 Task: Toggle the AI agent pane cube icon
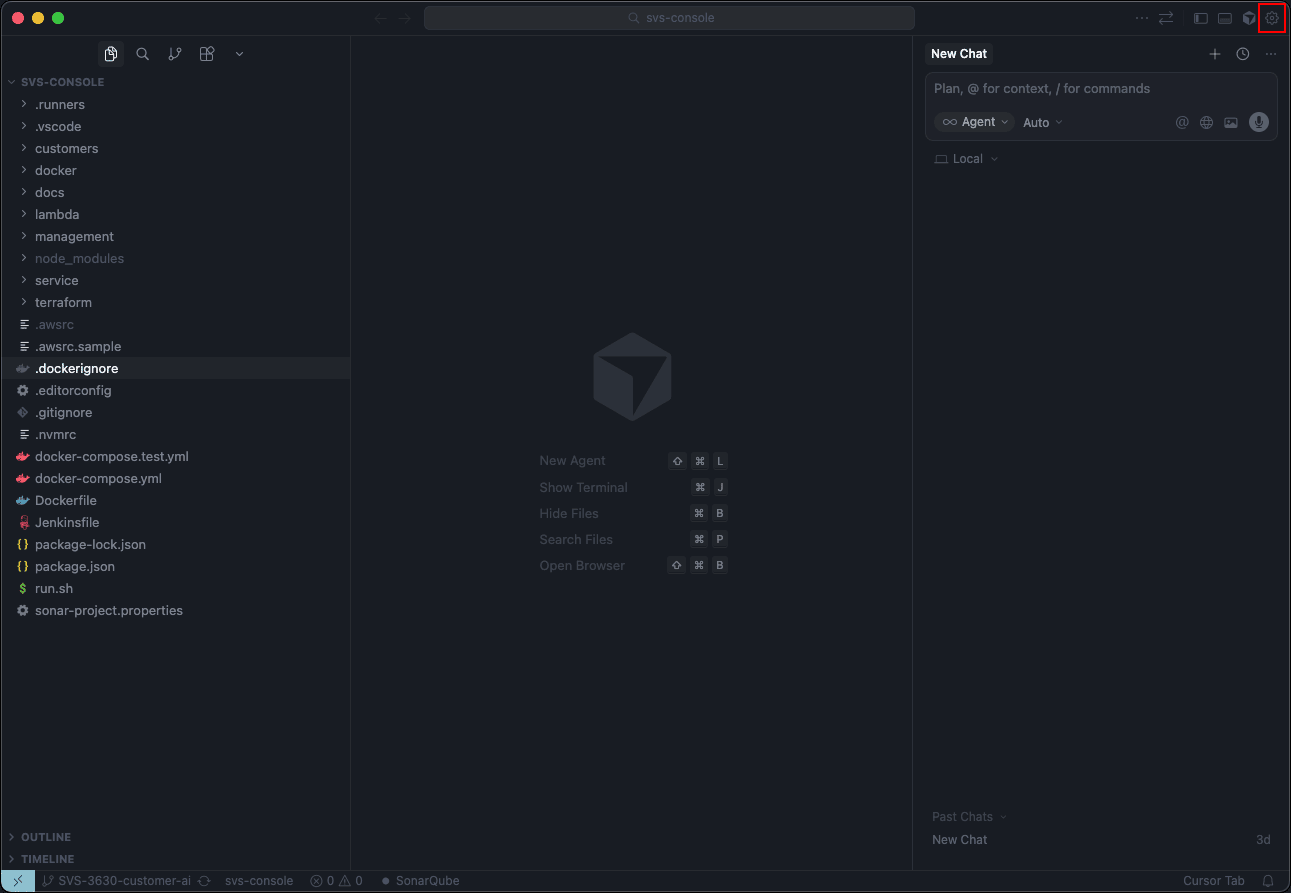(1249, 18)
